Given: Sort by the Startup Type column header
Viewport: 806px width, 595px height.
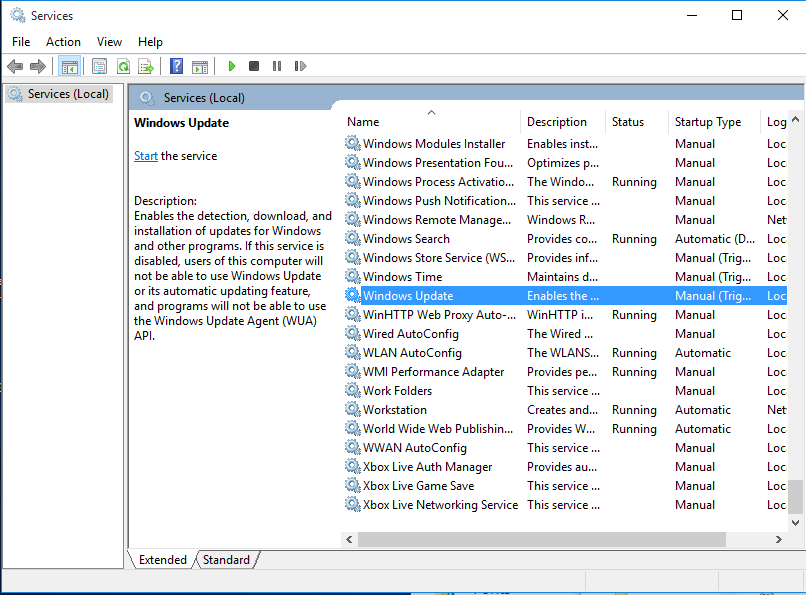Looking at the screenshot, I should pos(714,122).
